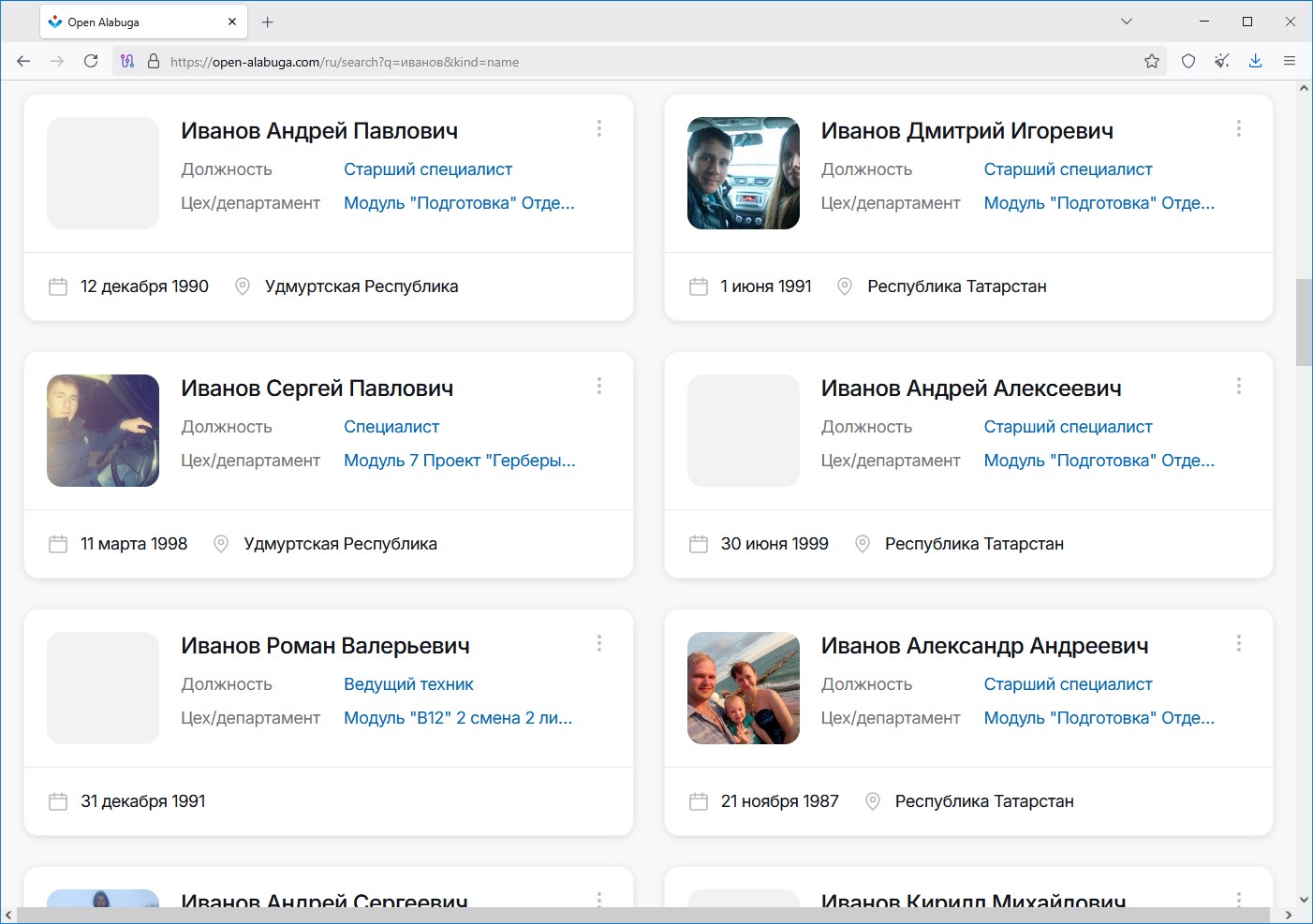Click the scroll-up arrow of the page
Screen dimensions: 1313x924
click(x=1304, y=88)
